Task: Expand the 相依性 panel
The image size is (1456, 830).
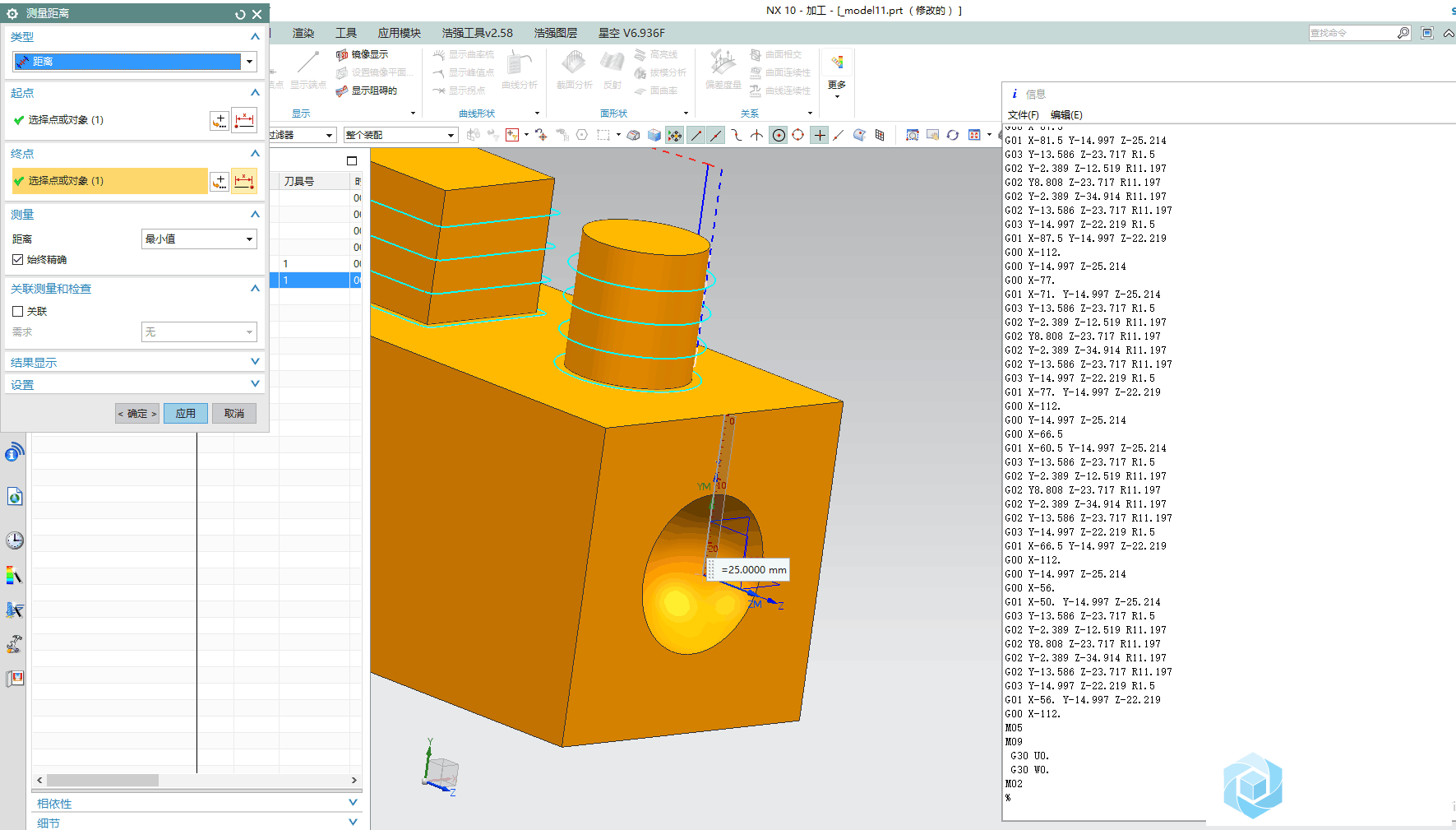Action: pos(353,803)
